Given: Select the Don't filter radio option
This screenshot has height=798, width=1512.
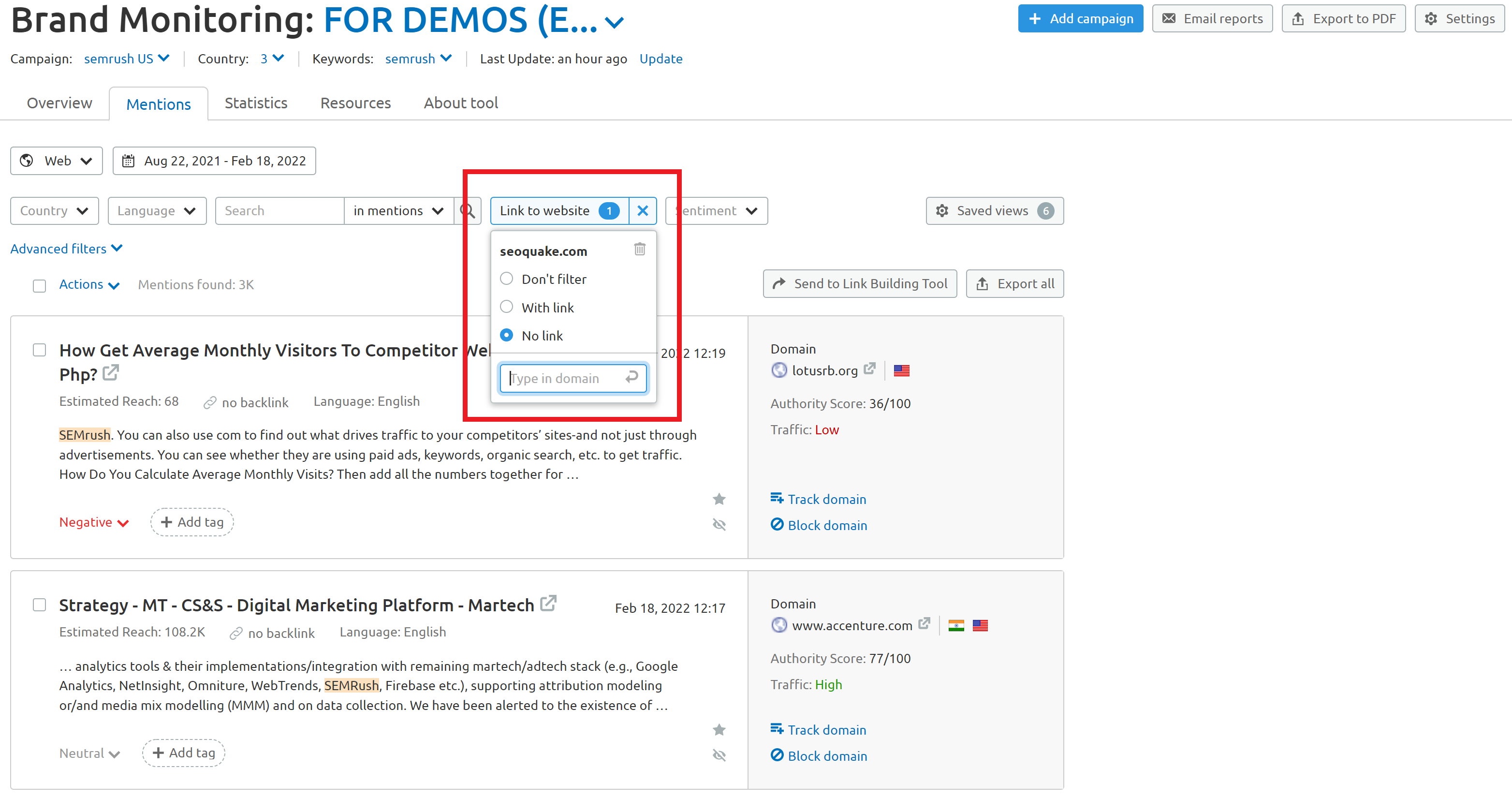Looking at the screenshot, I should tap(507, 278).
